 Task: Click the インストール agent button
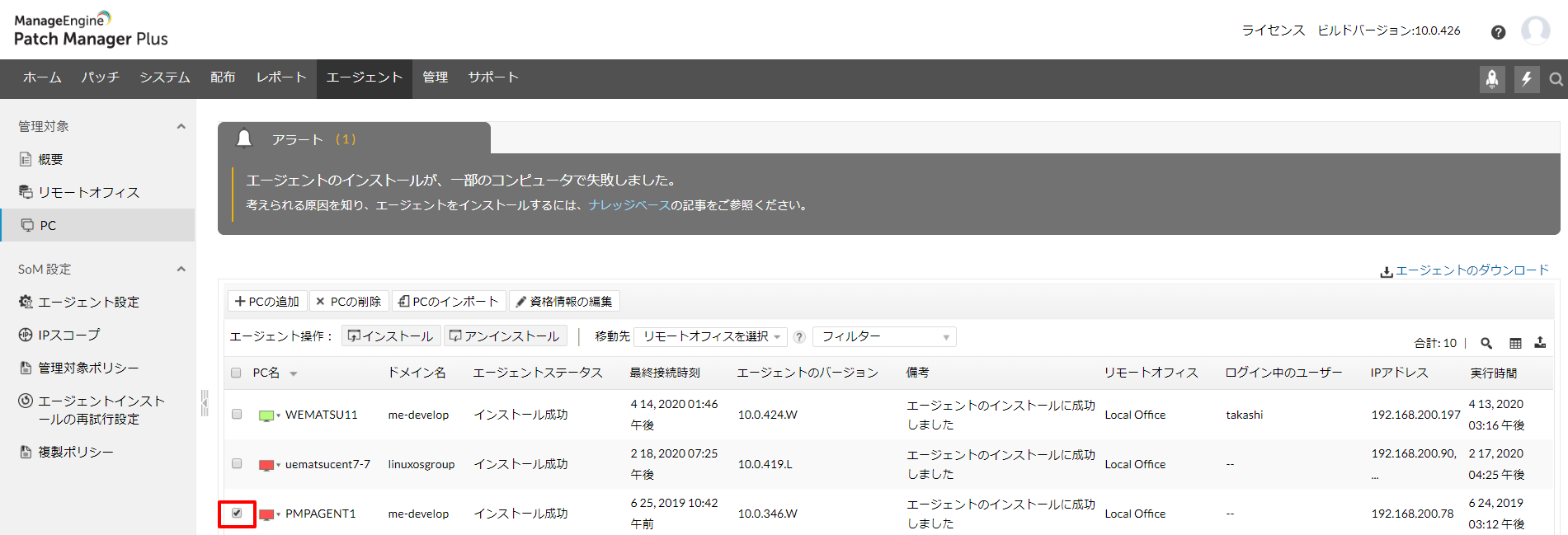click(x=391, y=336)
